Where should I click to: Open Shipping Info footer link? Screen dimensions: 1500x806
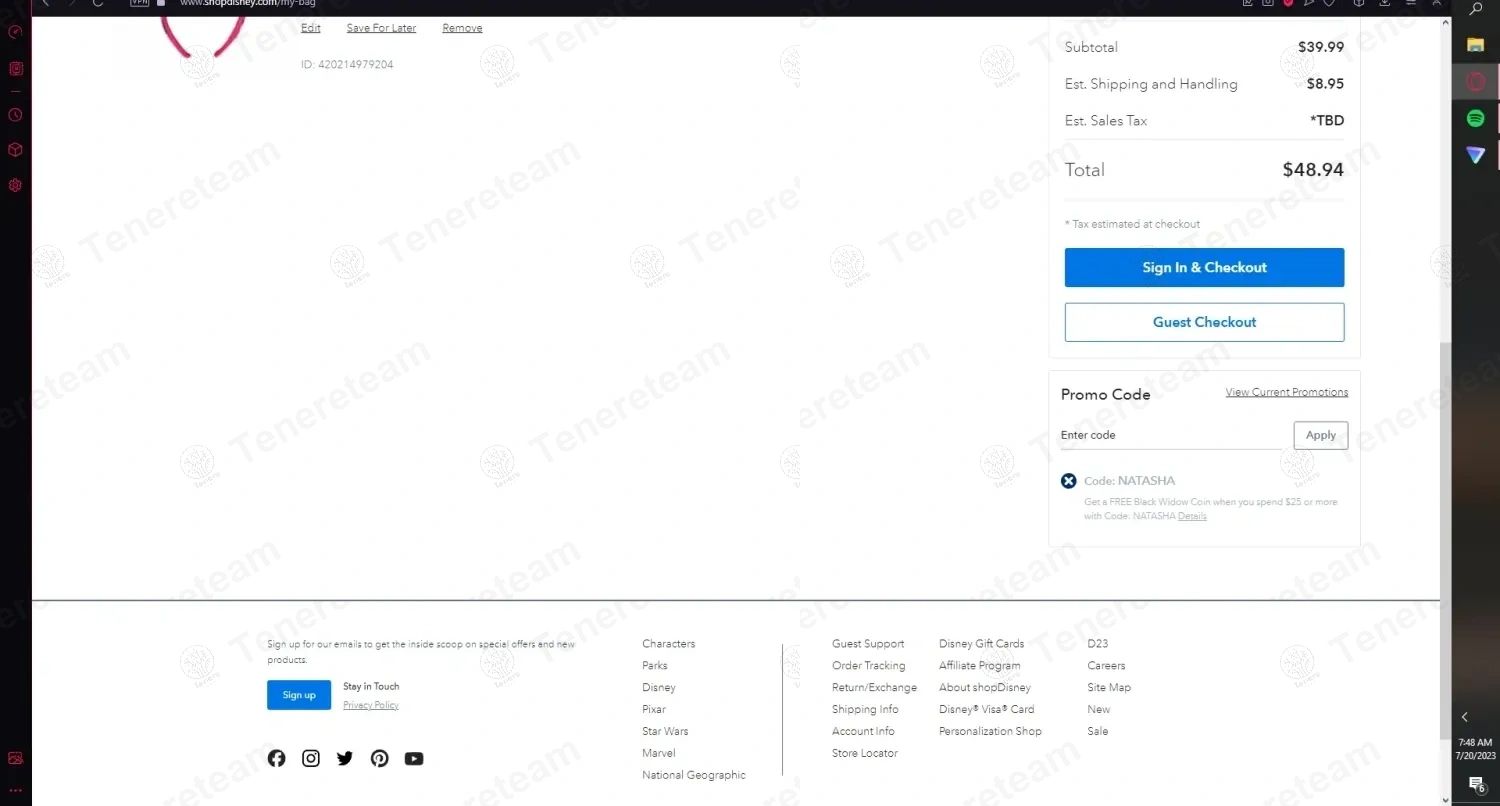click(x=865, y=710)
